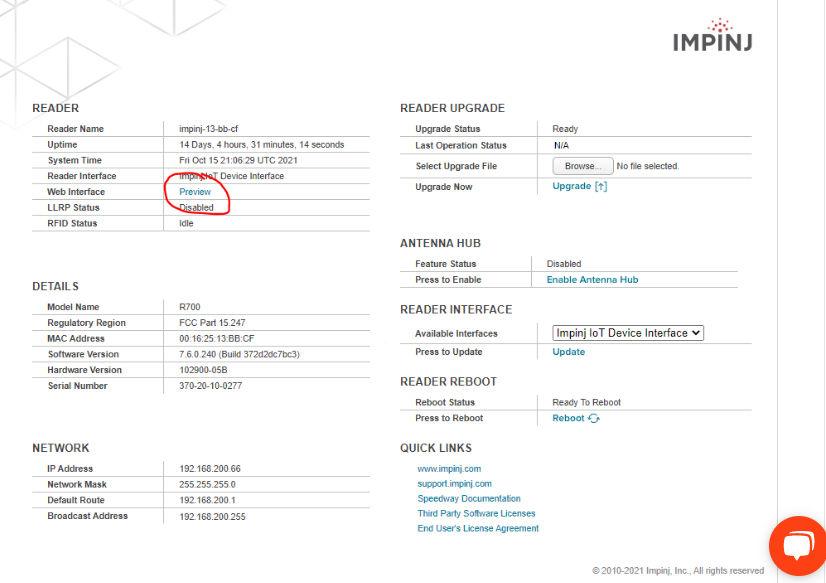Image resolution: width=826 pixels, height=583 pixels.
Task: Click the Reader Interface row label
Action: pyautogui.click(x=82, y=176)
